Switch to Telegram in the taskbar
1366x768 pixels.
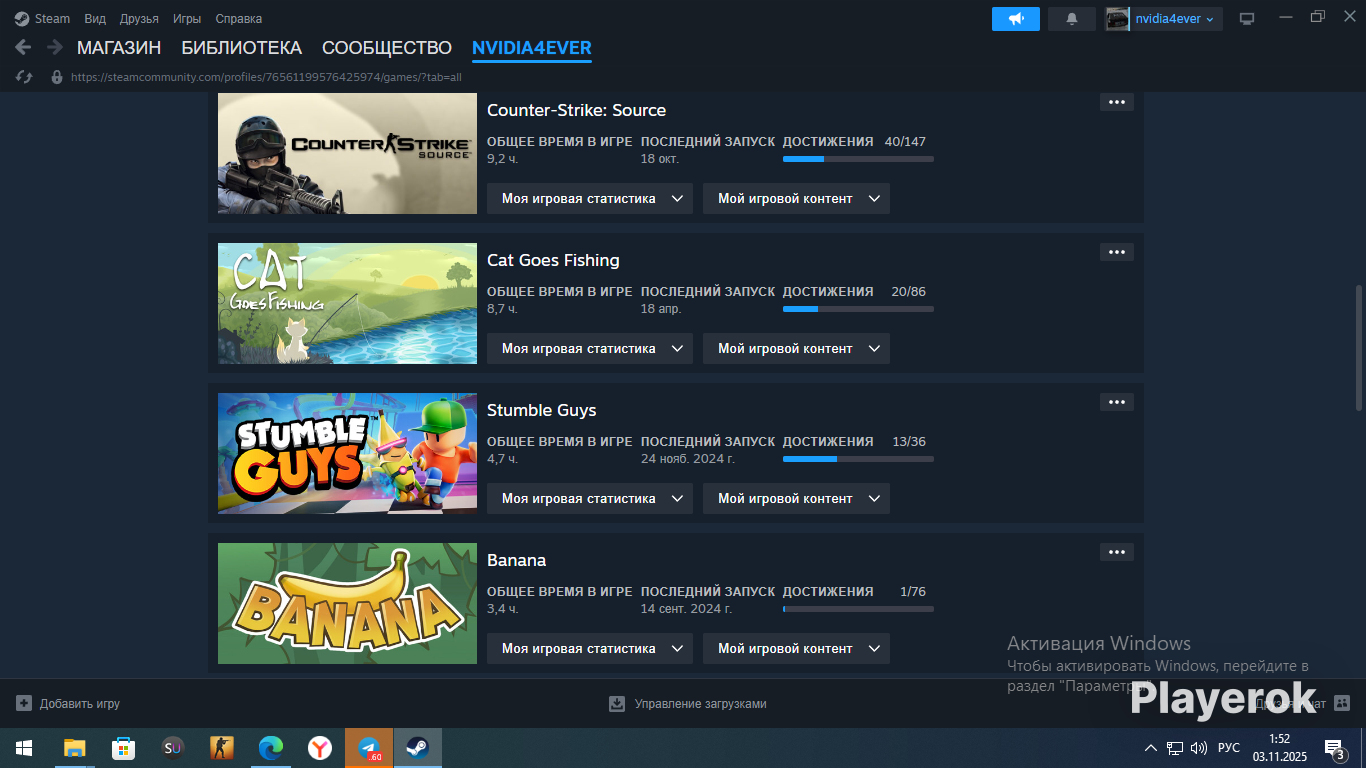point(369,748)
